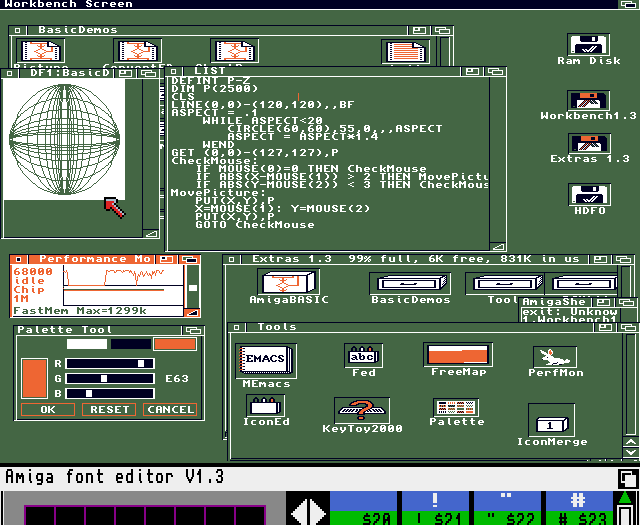This screenshot has width=640, height=525.
Task: Click the 'FastMem Max=1299k' status text
Action: click(80, 311)
